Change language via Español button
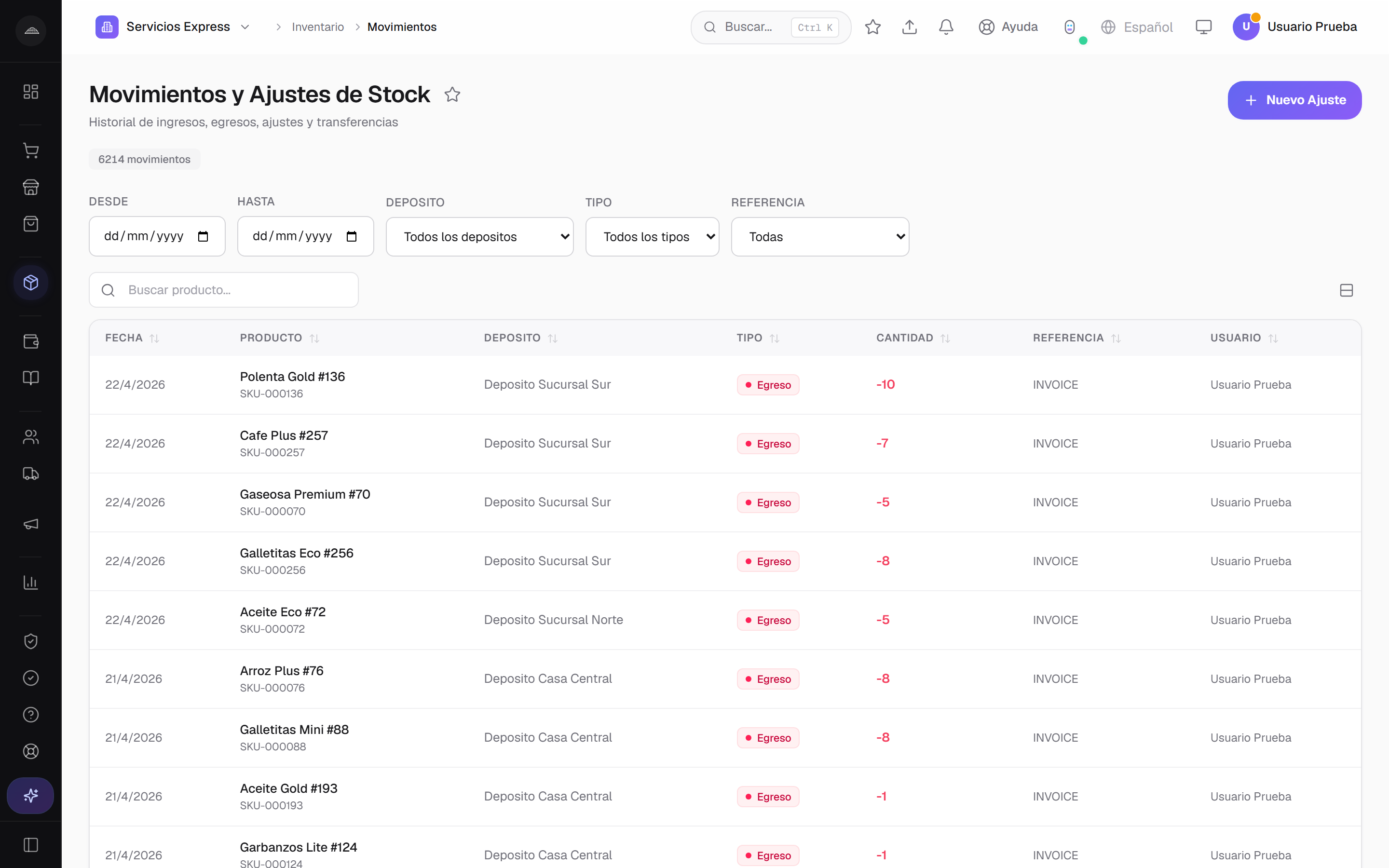 (1136, 27)
